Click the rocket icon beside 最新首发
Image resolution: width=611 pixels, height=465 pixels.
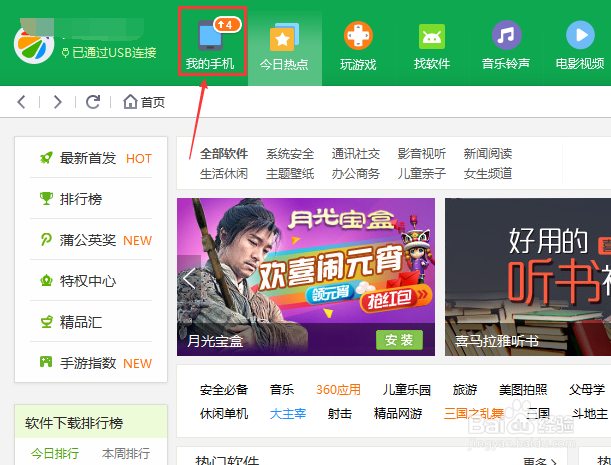pyautogui.click(x=46, y=158)
